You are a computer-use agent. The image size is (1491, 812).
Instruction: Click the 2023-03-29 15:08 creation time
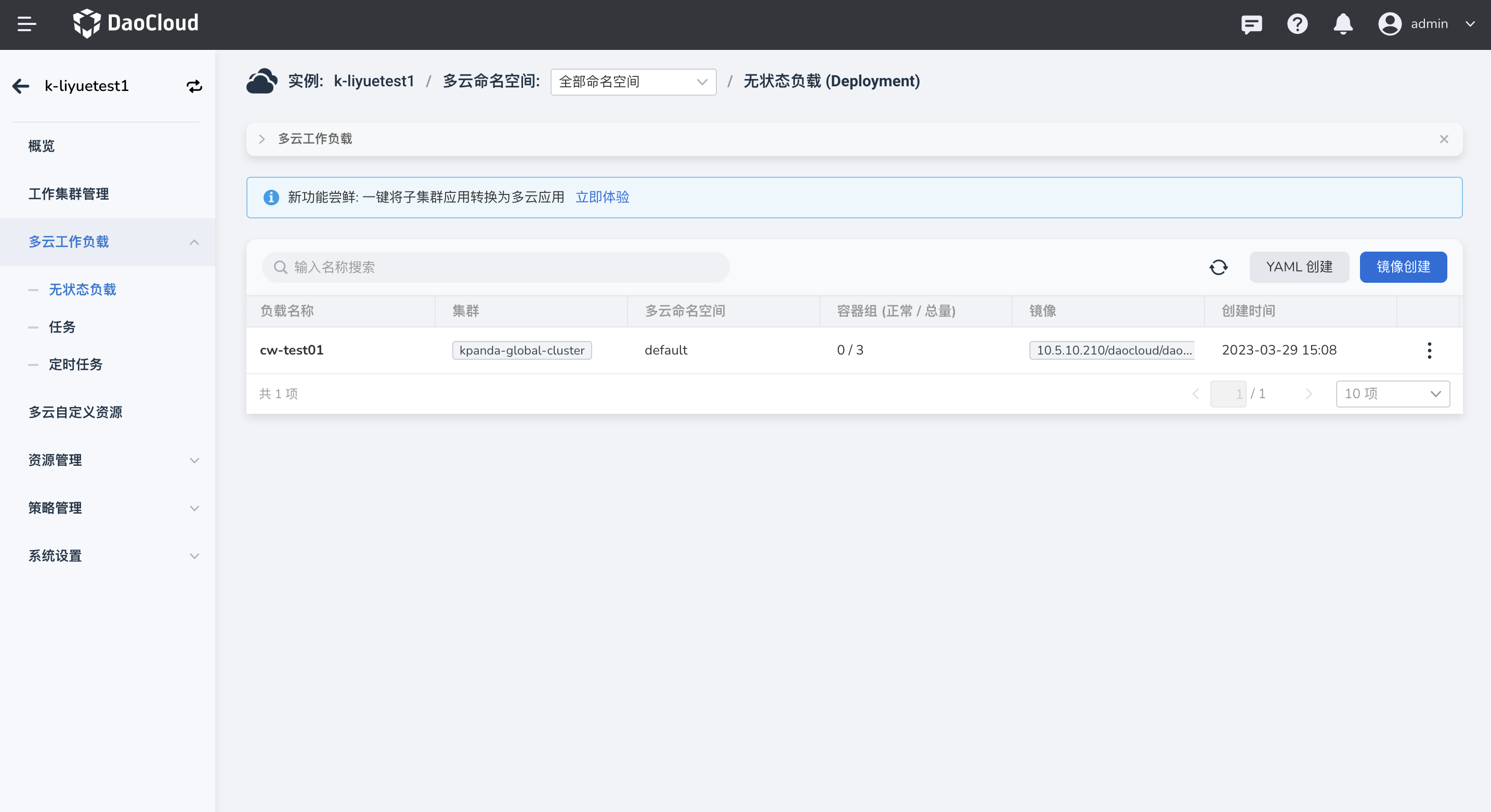[x=1278, y=350]
